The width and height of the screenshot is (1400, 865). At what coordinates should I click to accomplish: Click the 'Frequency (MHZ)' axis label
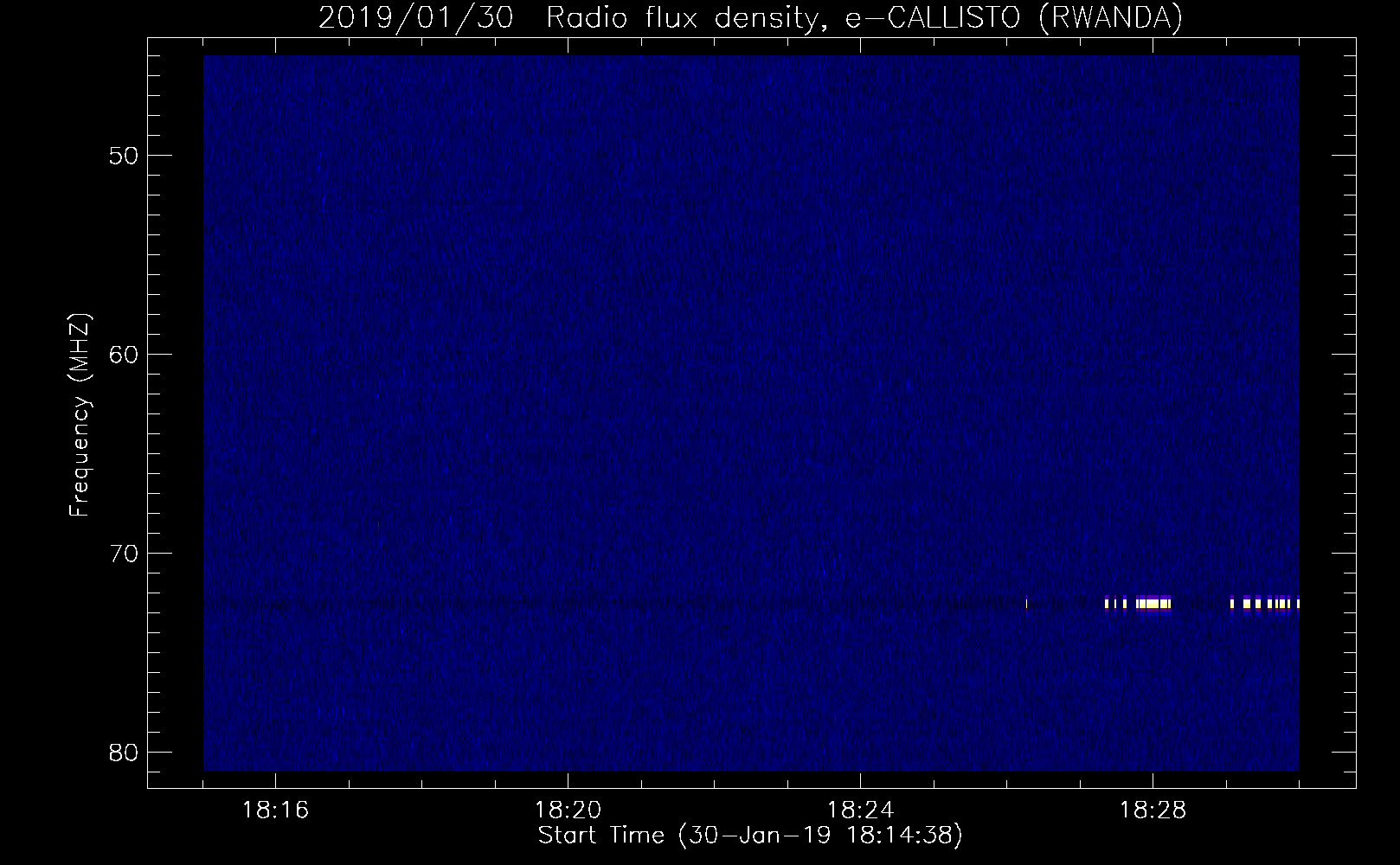pos(80,415)
